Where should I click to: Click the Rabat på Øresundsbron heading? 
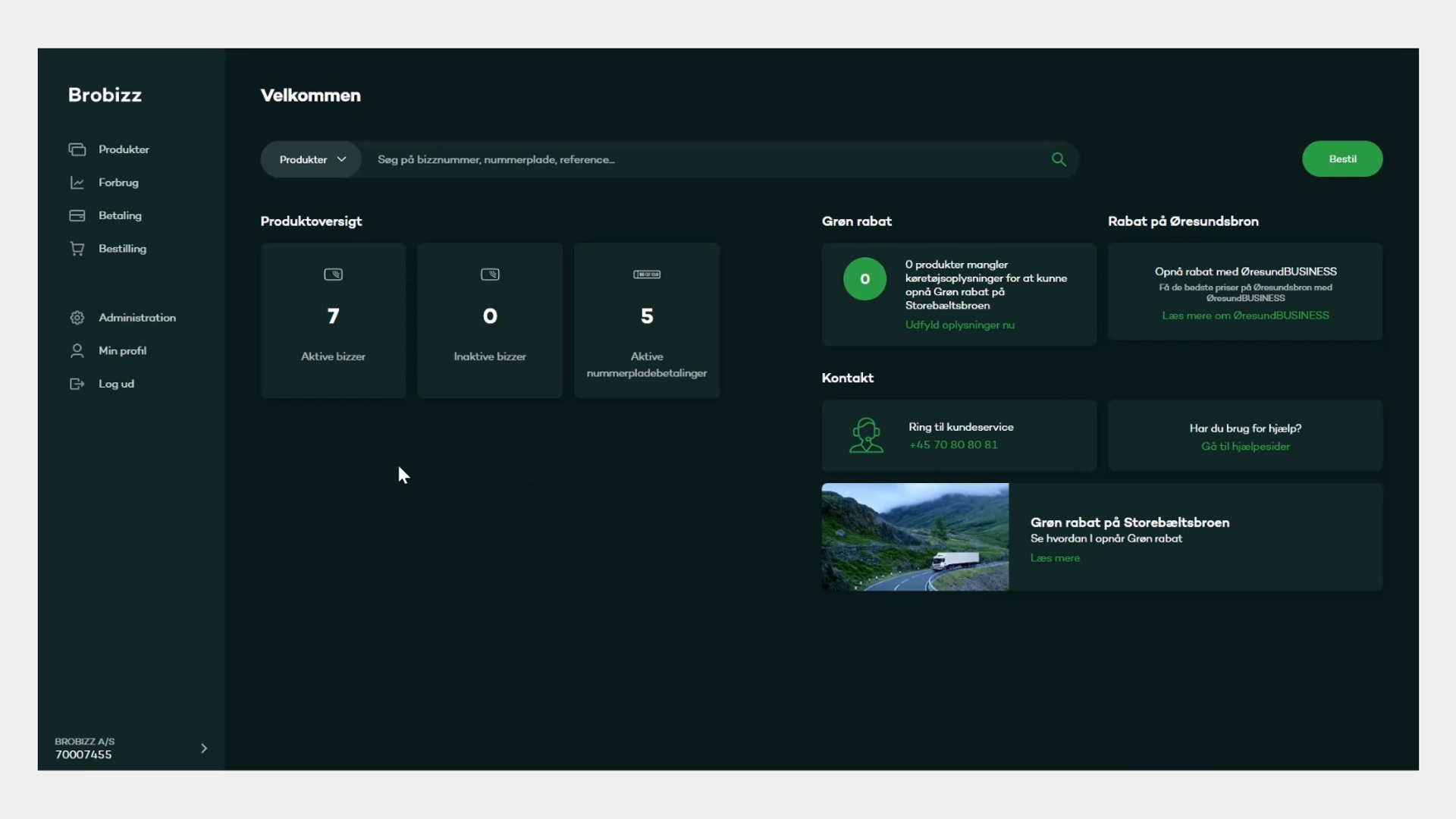1183,221
